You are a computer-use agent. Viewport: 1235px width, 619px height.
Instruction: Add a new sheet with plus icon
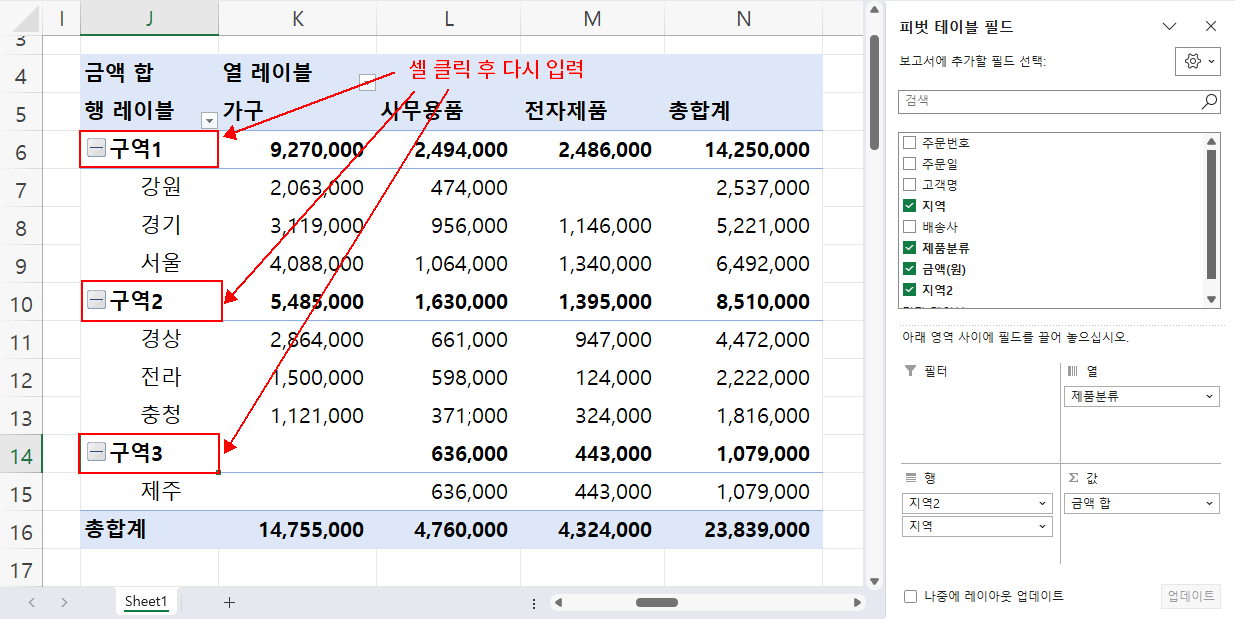point(229,602)
